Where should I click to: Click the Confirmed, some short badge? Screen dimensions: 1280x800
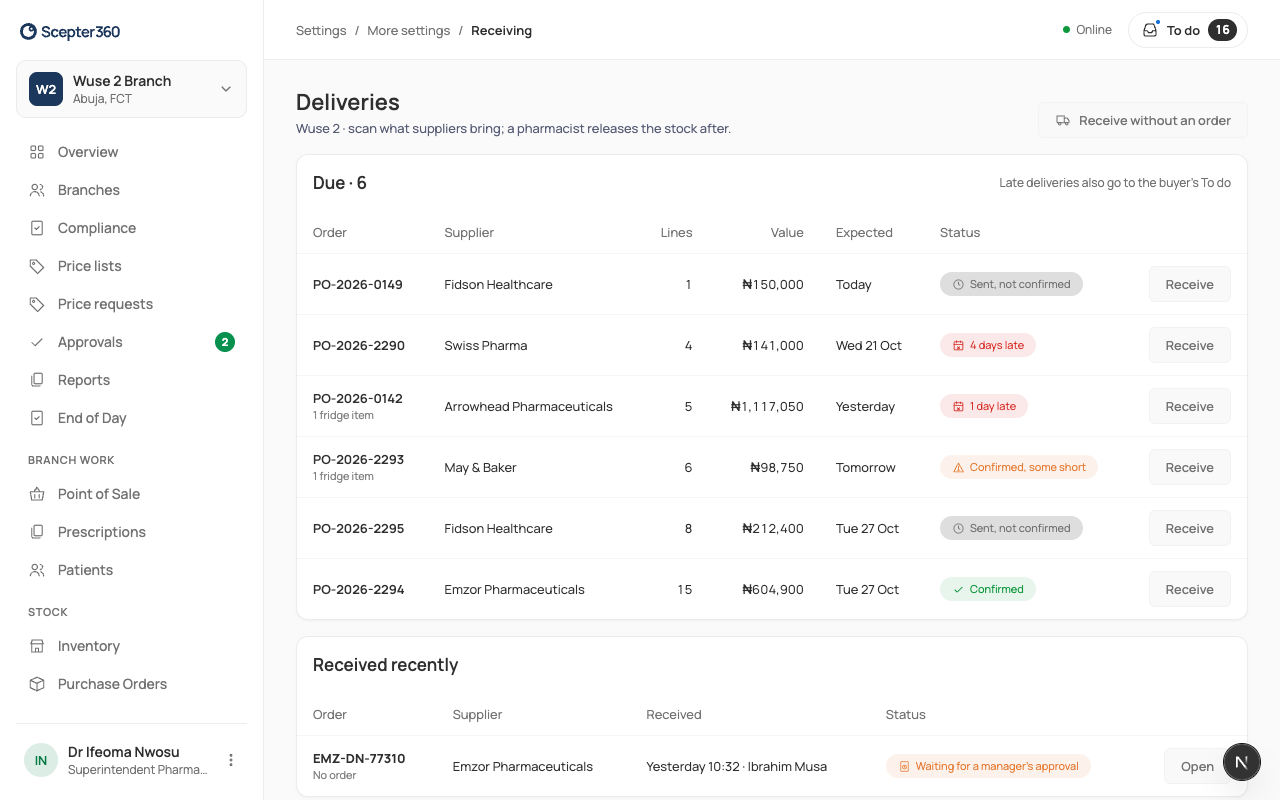click(x=1019, y=467)
